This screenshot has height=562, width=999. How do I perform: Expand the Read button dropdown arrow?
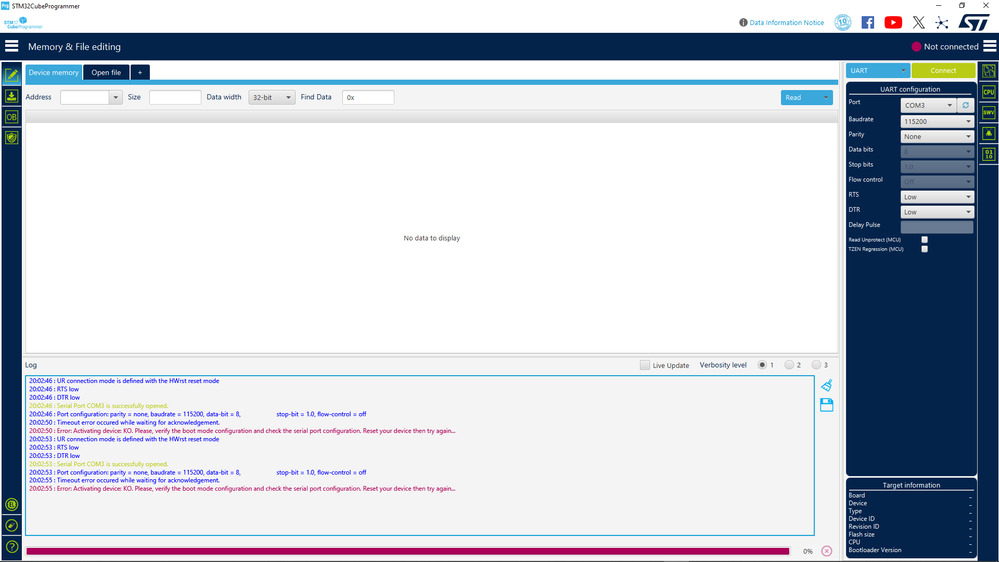pos(826,97)
